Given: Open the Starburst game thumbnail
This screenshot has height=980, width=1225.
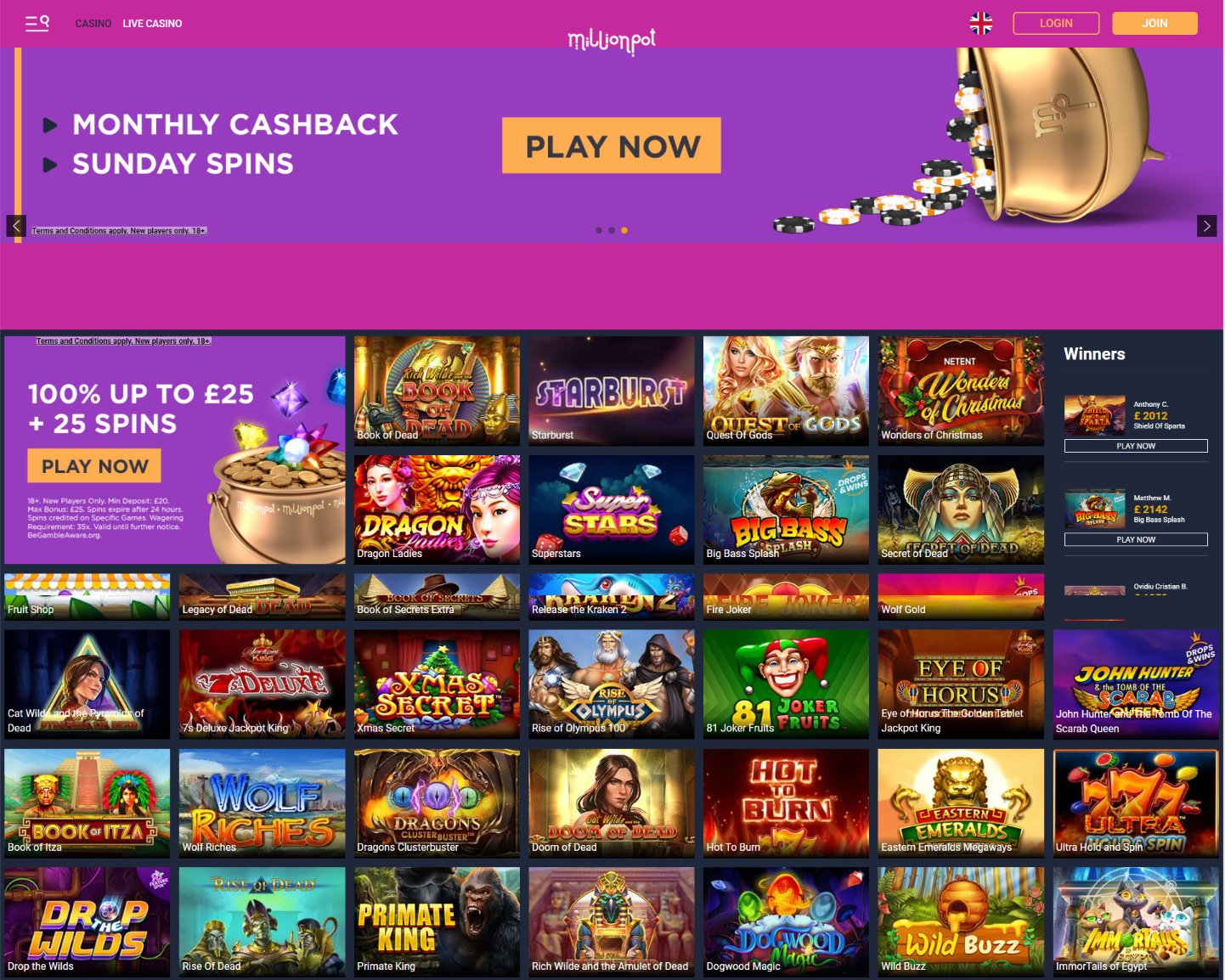Looking at the screenshot, I should [x=612, y=391].
